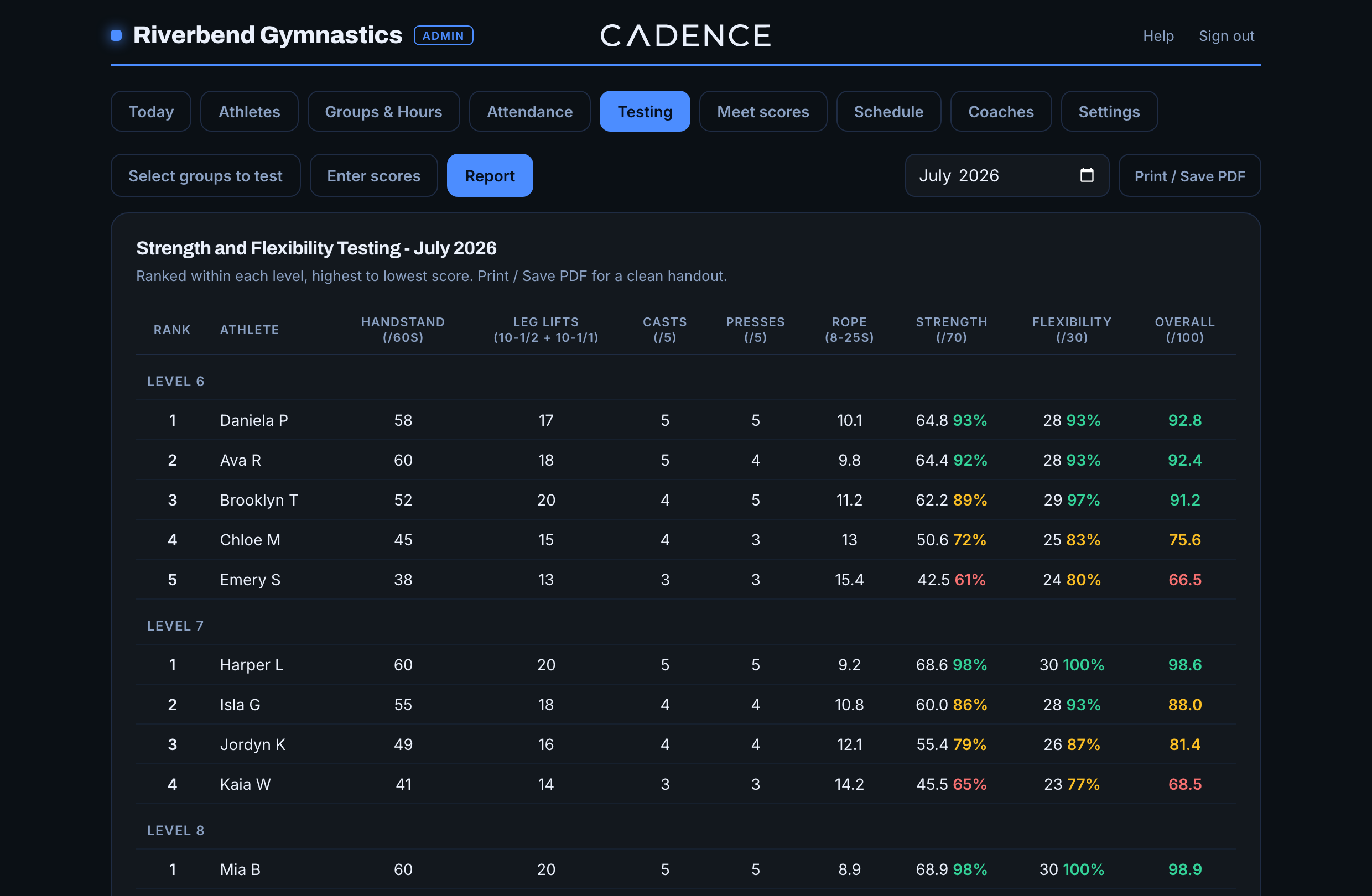Click the PRESSES (/5) column header
This screenshot has height=896, width=1372.
click(755, 330)
